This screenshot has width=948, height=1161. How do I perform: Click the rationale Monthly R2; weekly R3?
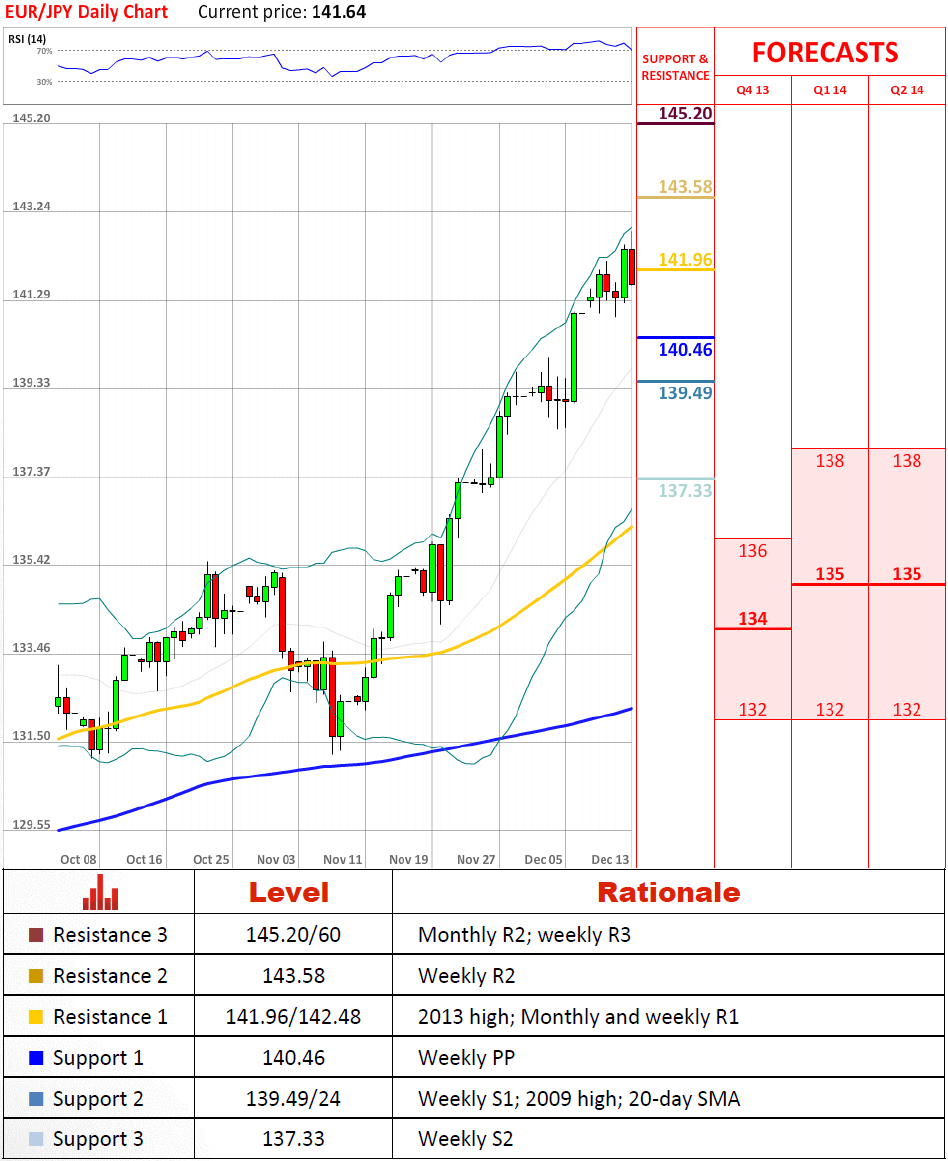(524, 934)
